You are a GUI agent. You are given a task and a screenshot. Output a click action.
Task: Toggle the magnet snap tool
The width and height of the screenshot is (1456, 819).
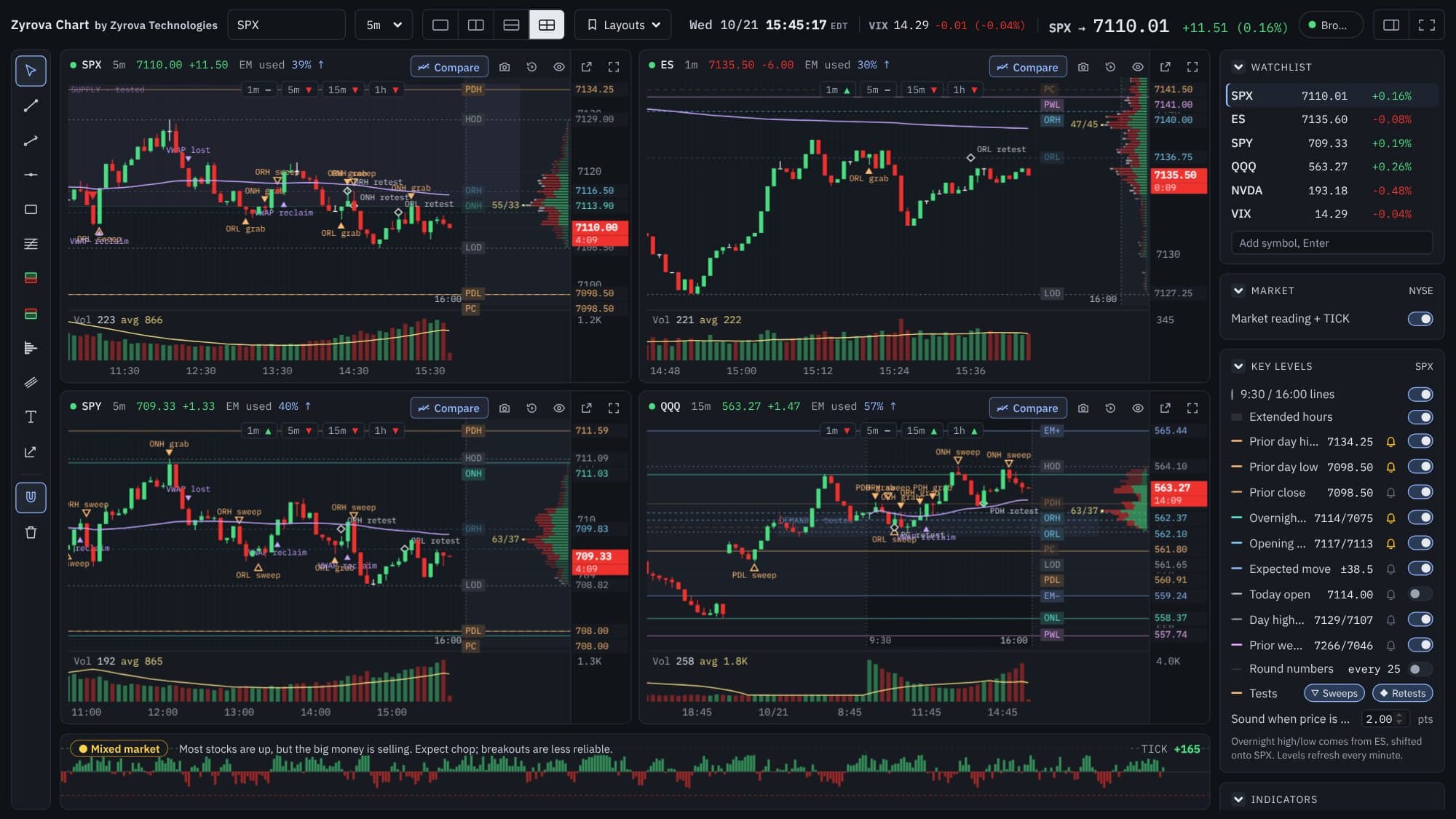31,497
